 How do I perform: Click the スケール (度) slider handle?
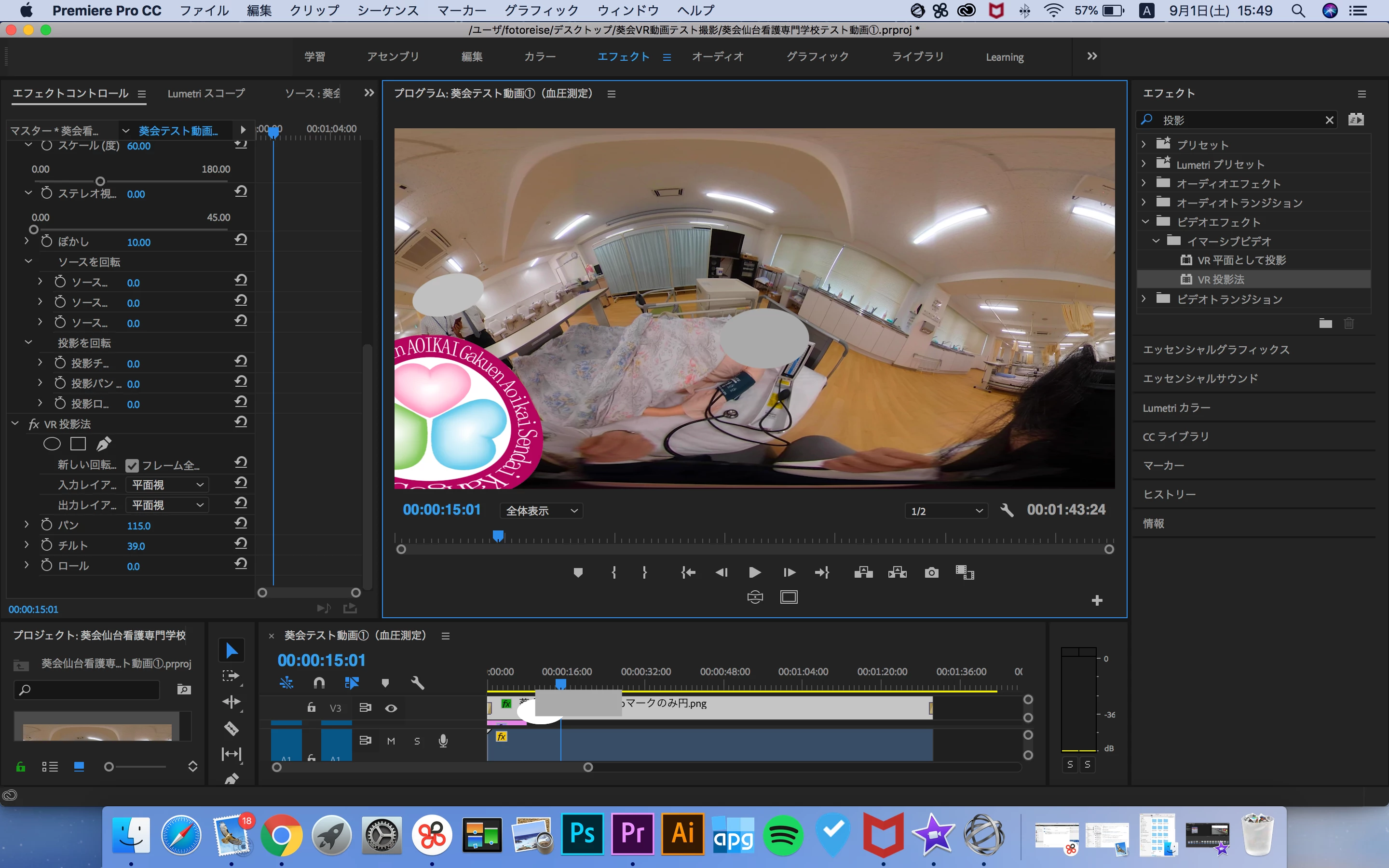(x=100, y=181)
